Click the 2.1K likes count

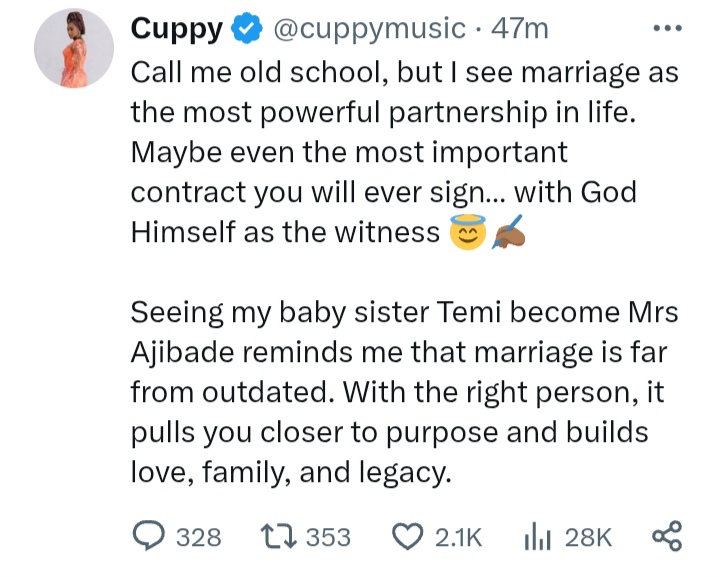(459, 537)
